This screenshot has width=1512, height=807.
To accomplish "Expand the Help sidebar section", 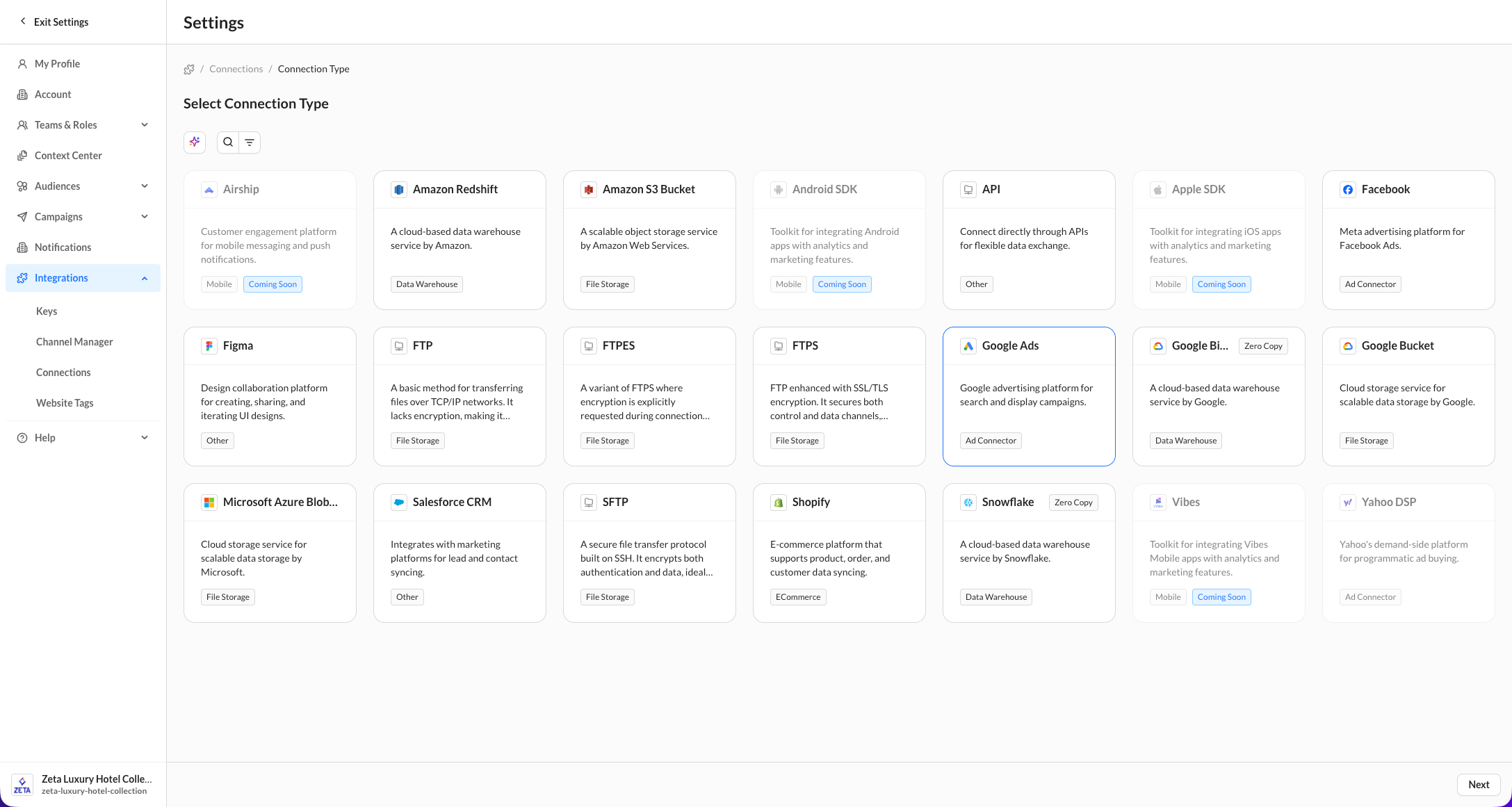I will tap(83, 438).
